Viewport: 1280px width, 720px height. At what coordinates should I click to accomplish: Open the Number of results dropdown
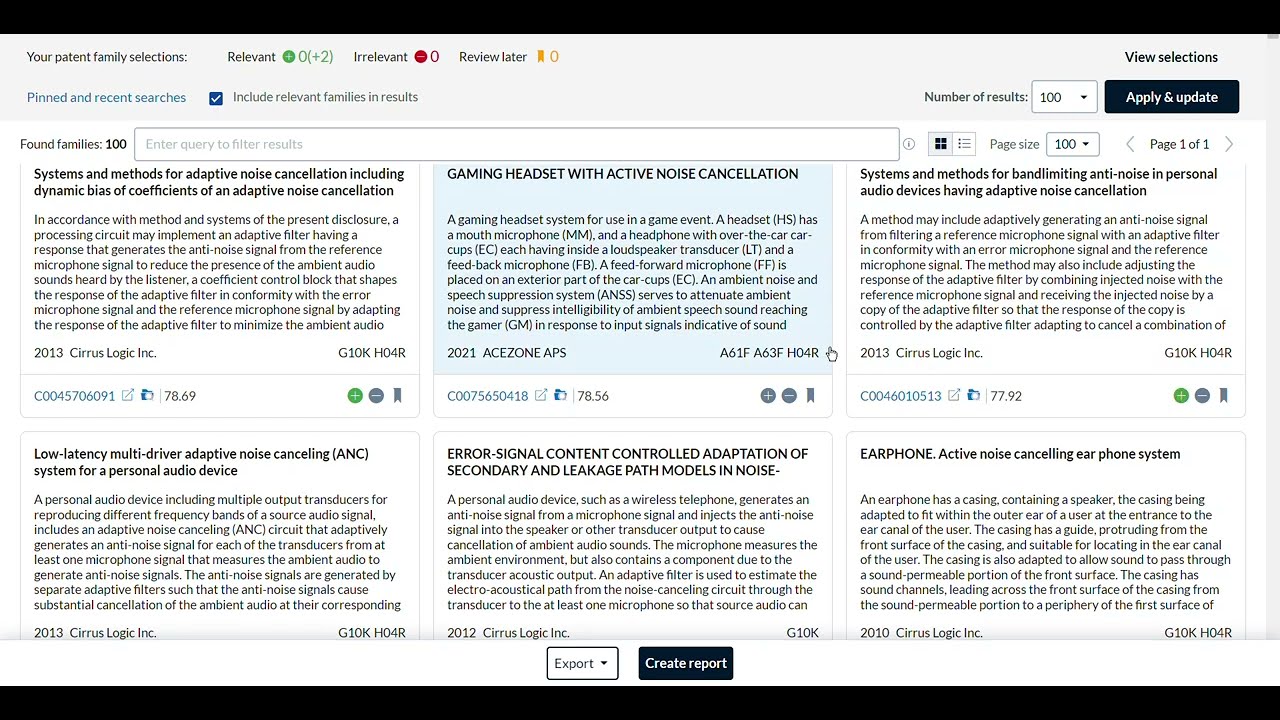[x=1064, y=97]
